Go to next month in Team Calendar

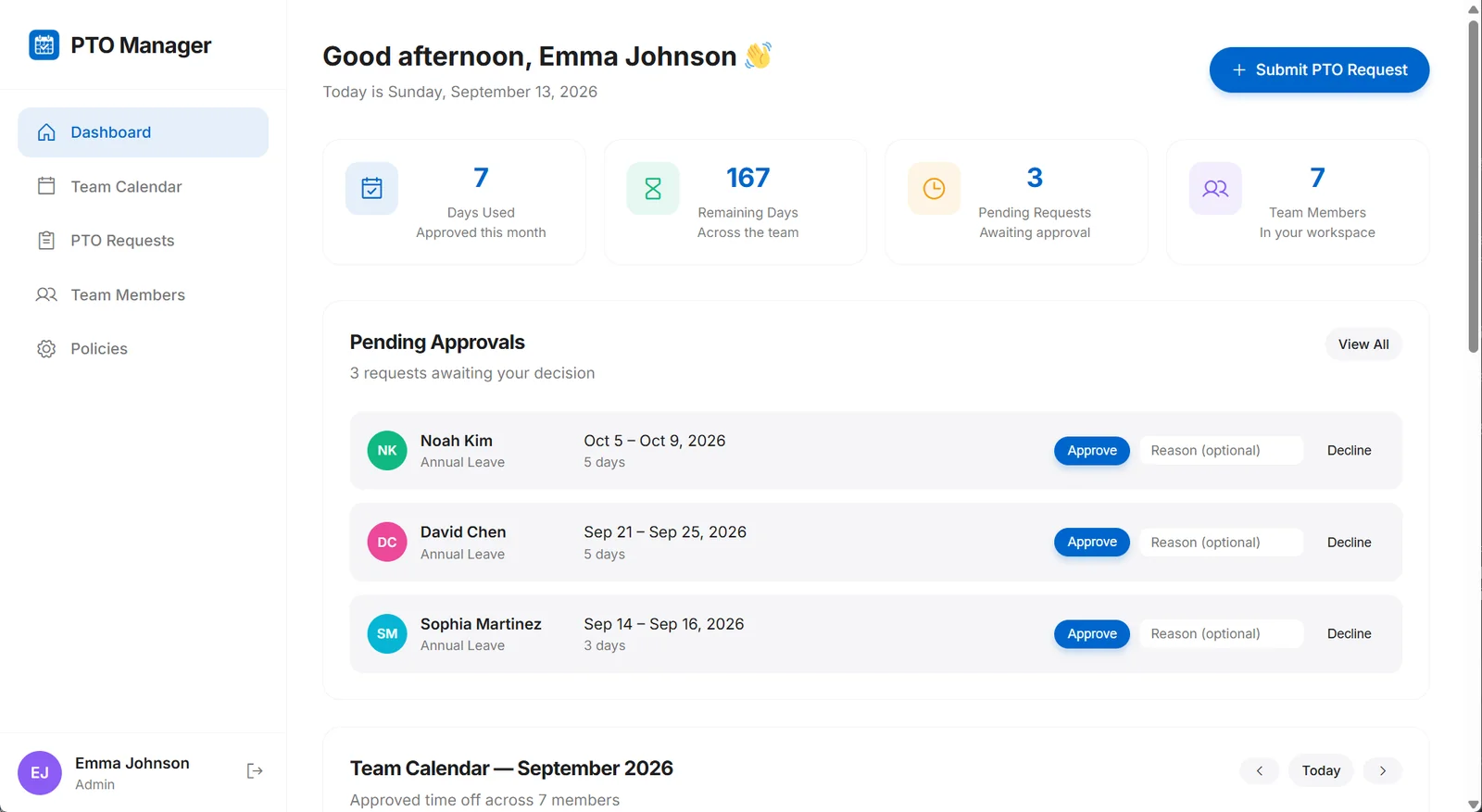tap(1383, 770)
